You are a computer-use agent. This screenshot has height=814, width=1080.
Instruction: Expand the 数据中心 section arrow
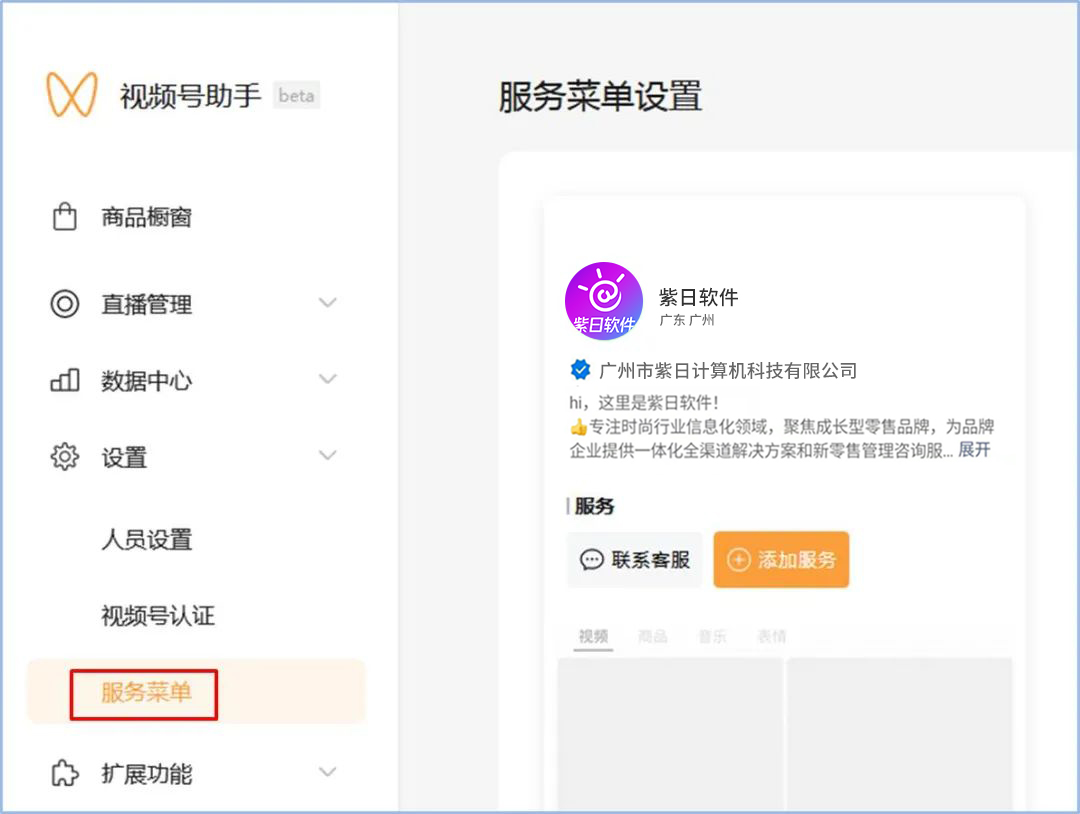[328, 379]
